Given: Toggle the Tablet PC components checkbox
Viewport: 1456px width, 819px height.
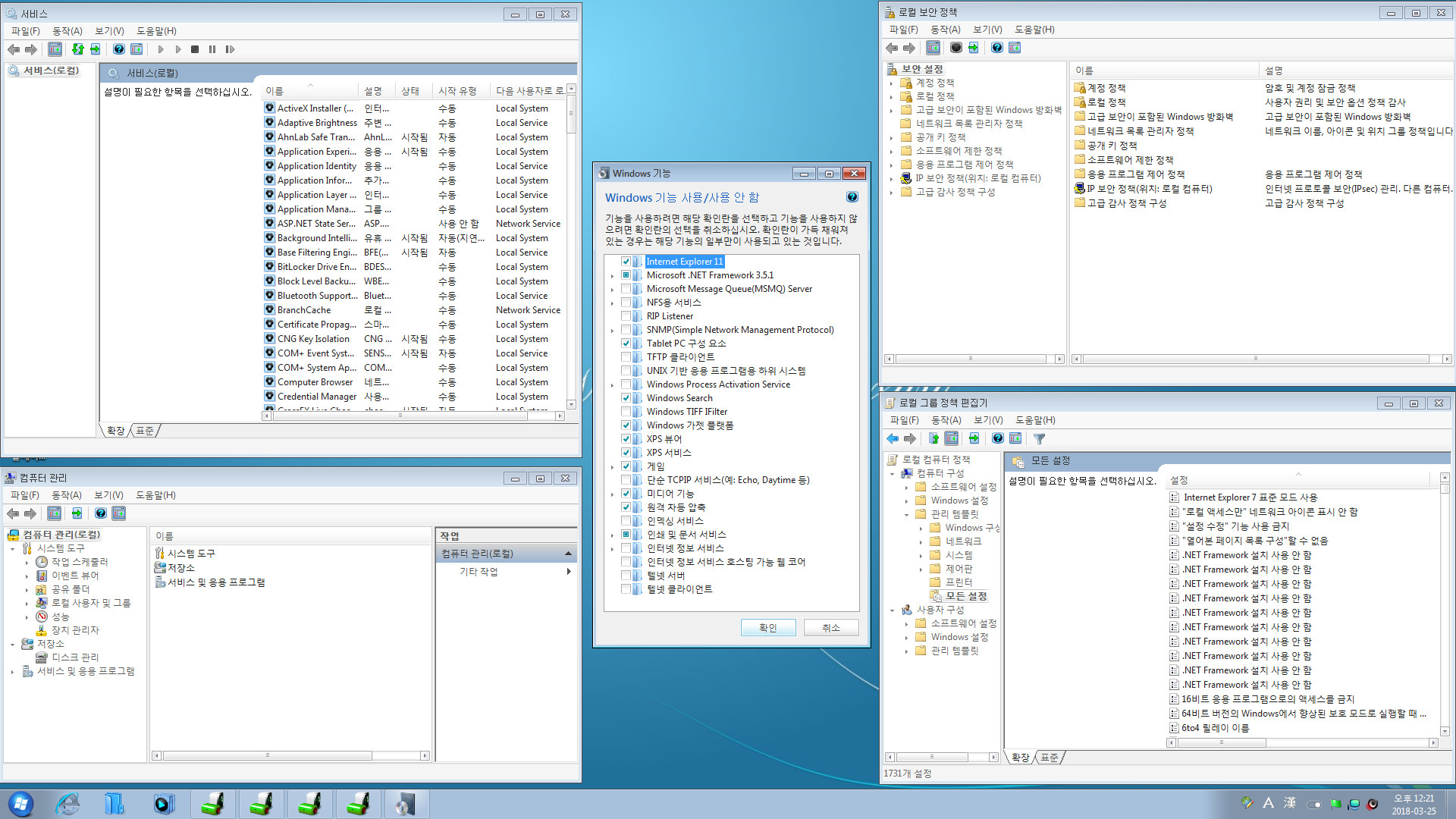Looking at the screenshot, I should 626,344.
